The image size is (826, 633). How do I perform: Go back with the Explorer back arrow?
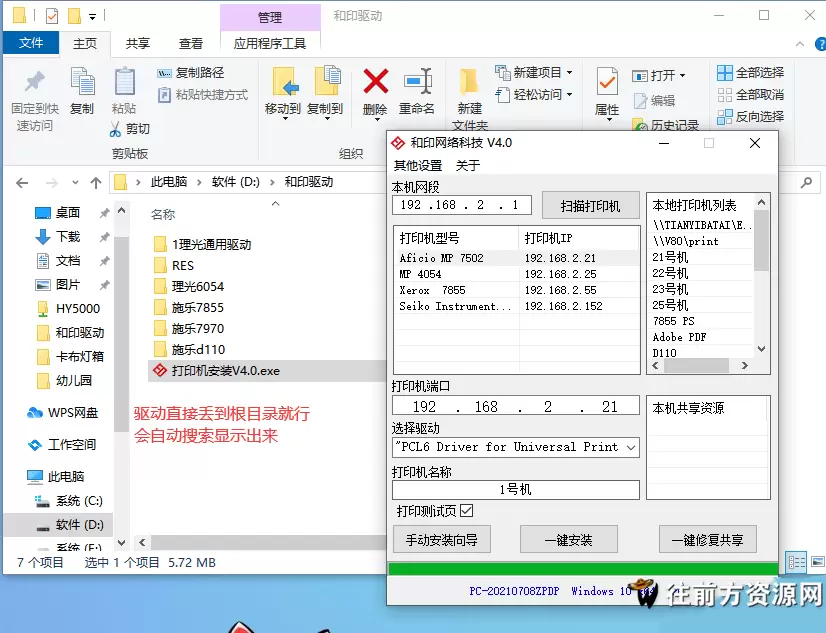[22, 183]
